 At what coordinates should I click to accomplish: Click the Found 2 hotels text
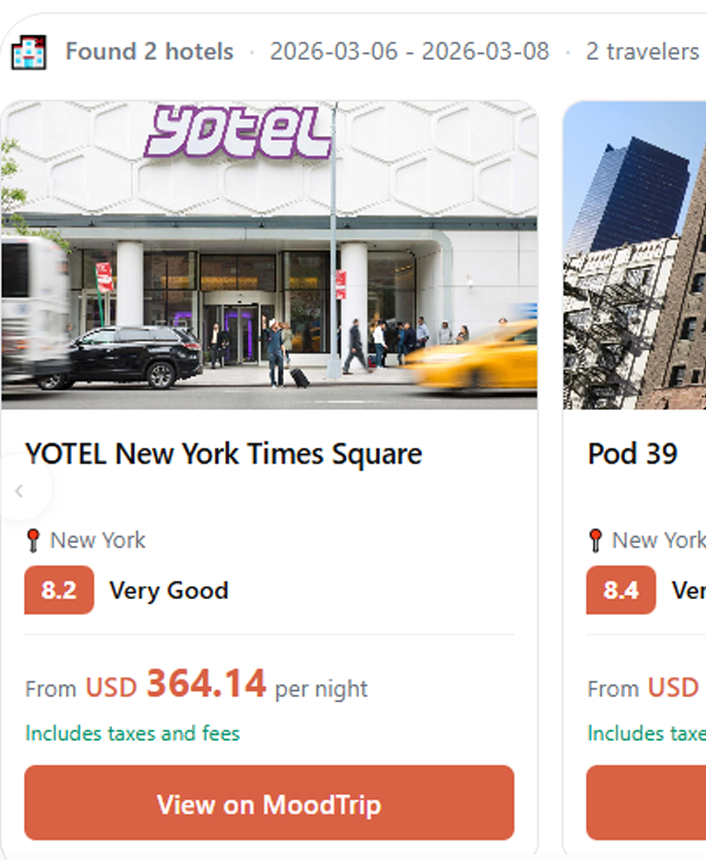(150, 51)
